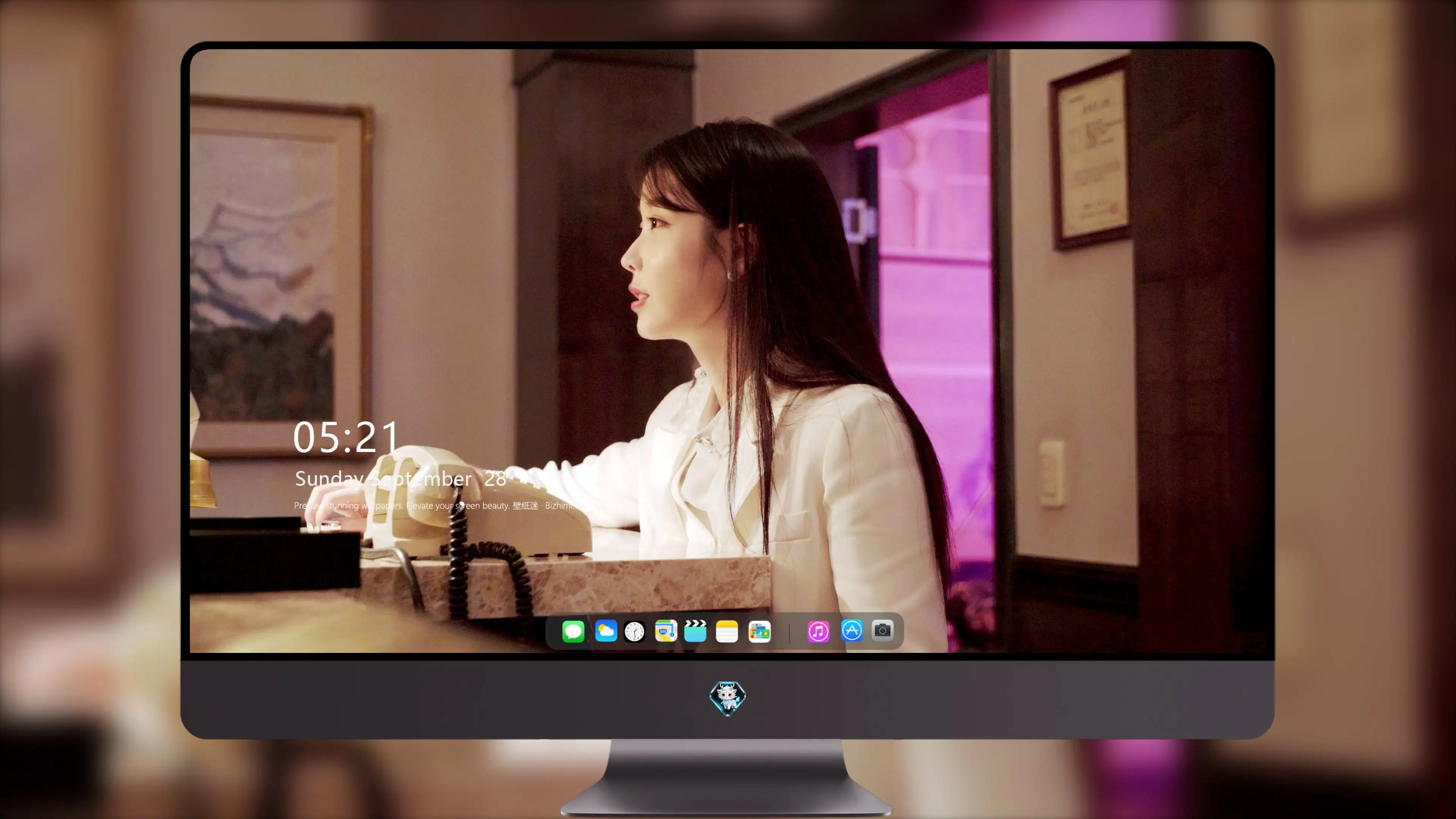Open the yellow Notes app
The width and height of the screenshot is (1456, 819).
click(x=727, y=631)
